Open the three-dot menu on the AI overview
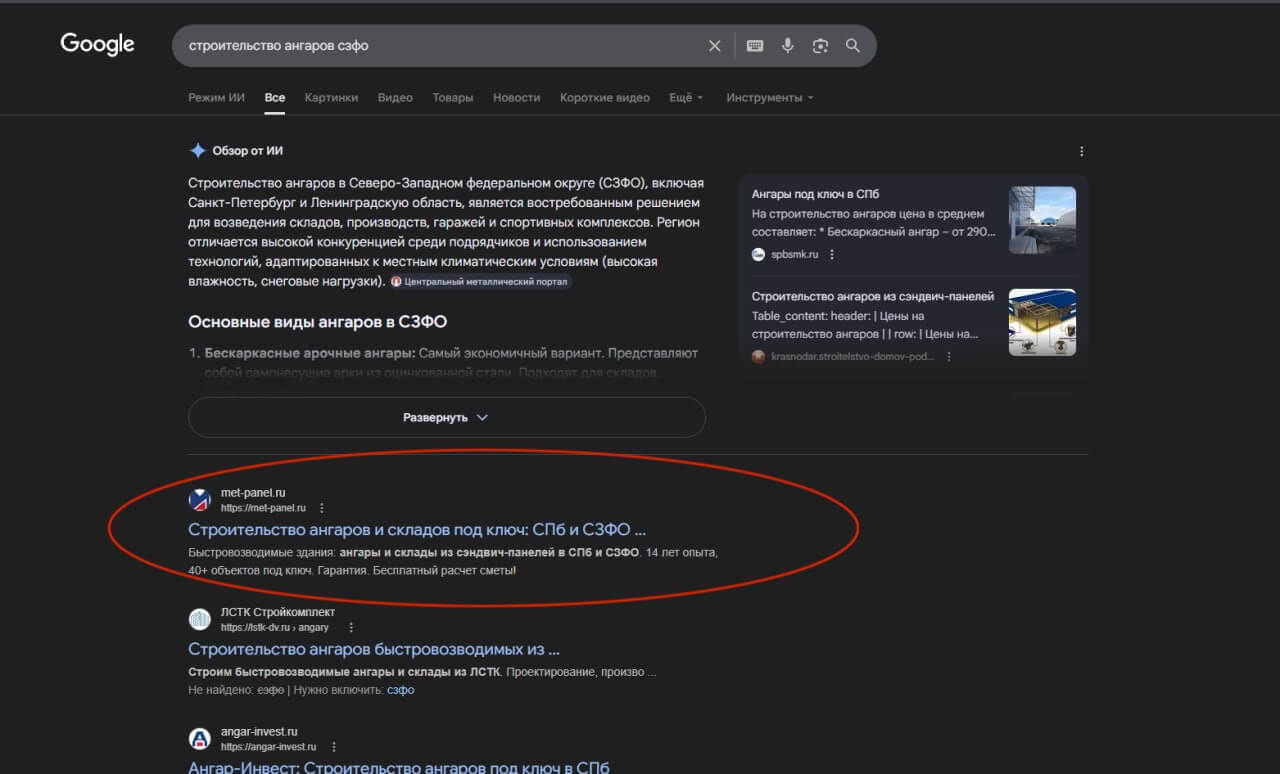 point(1081,150)
